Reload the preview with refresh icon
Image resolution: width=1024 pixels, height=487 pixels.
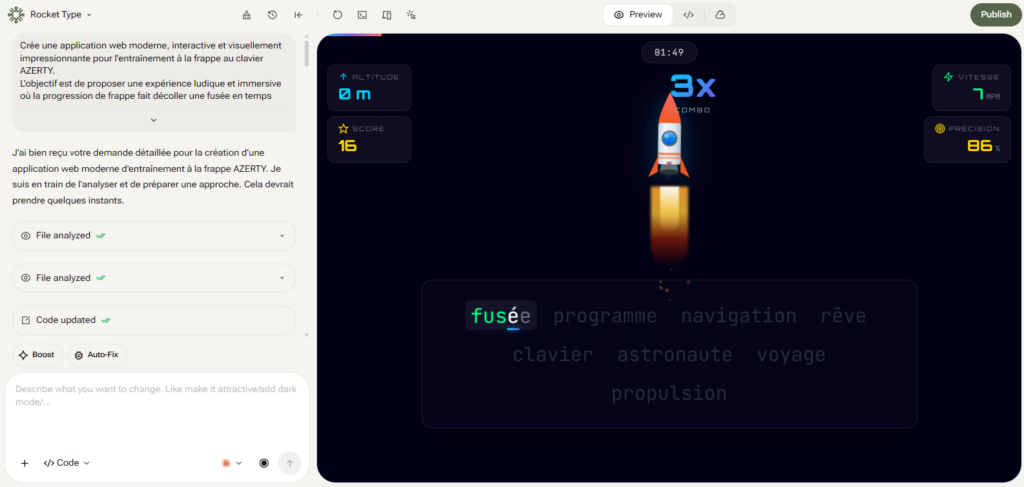(337, 14)
